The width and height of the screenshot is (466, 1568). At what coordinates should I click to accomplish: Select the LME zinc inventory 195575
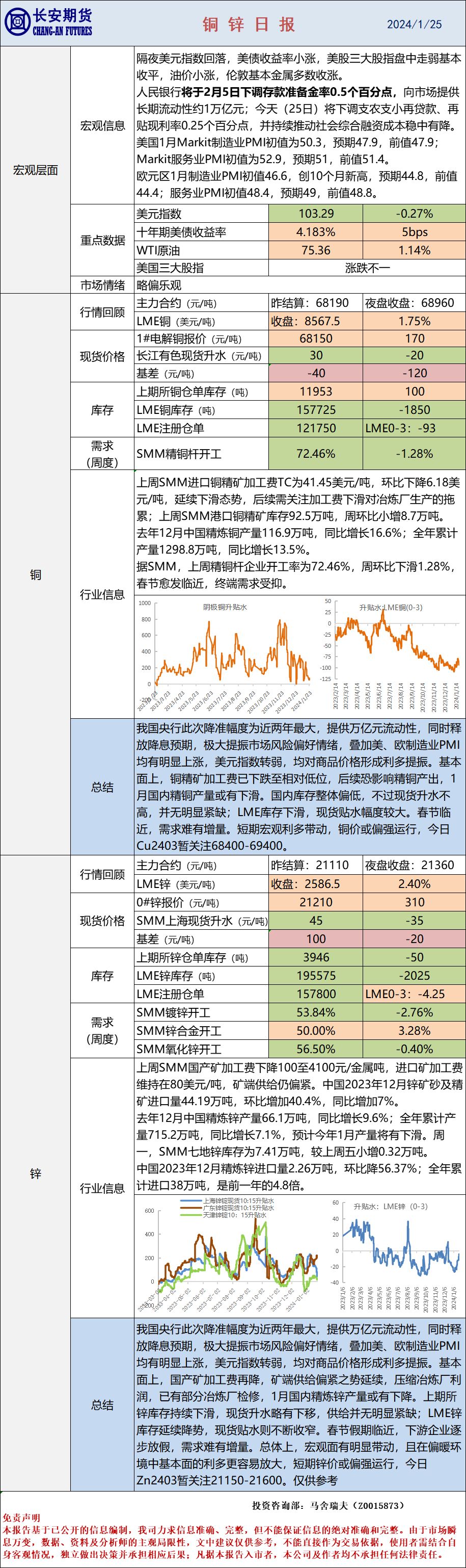click(316, 976)
